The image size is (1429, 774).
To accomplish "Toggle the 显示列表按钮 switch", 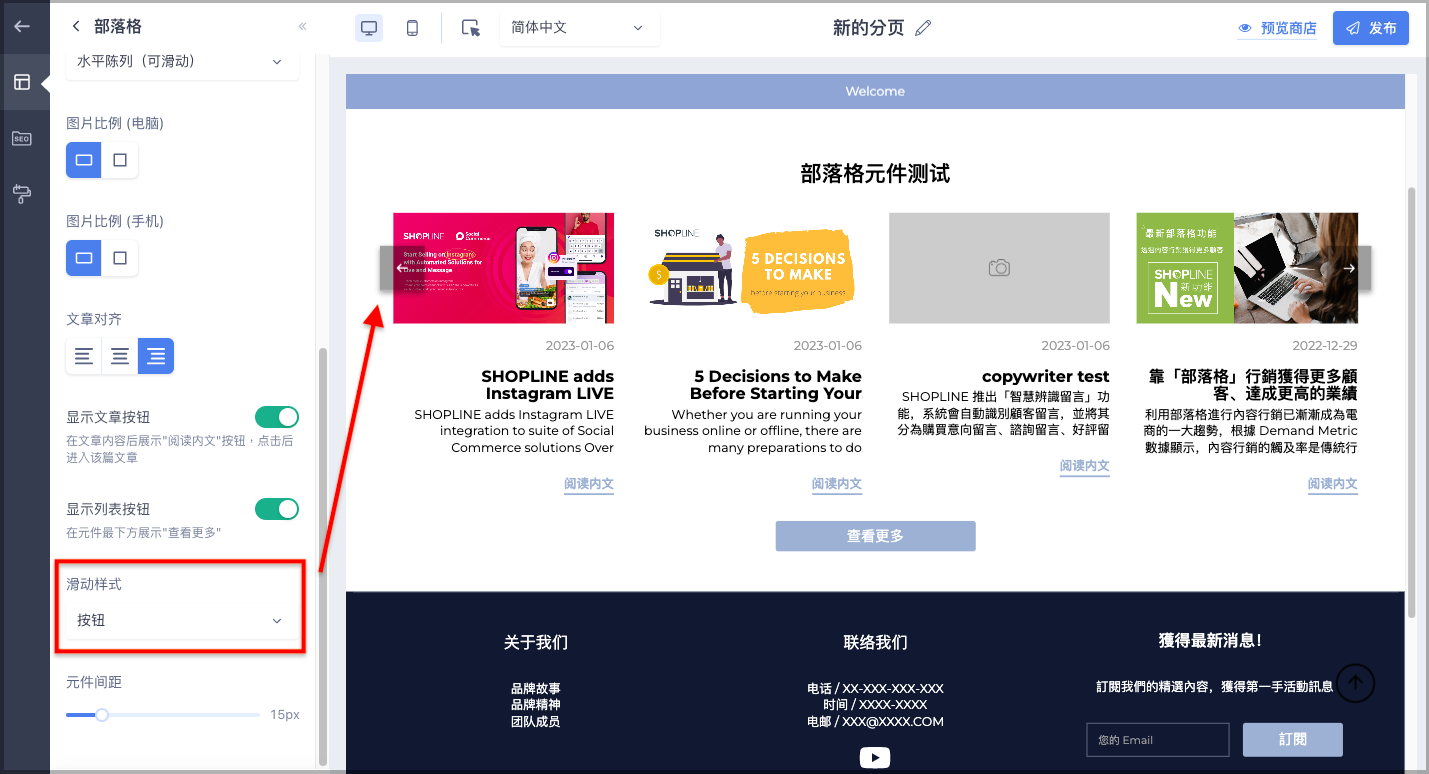I will [x=277, y=509].
